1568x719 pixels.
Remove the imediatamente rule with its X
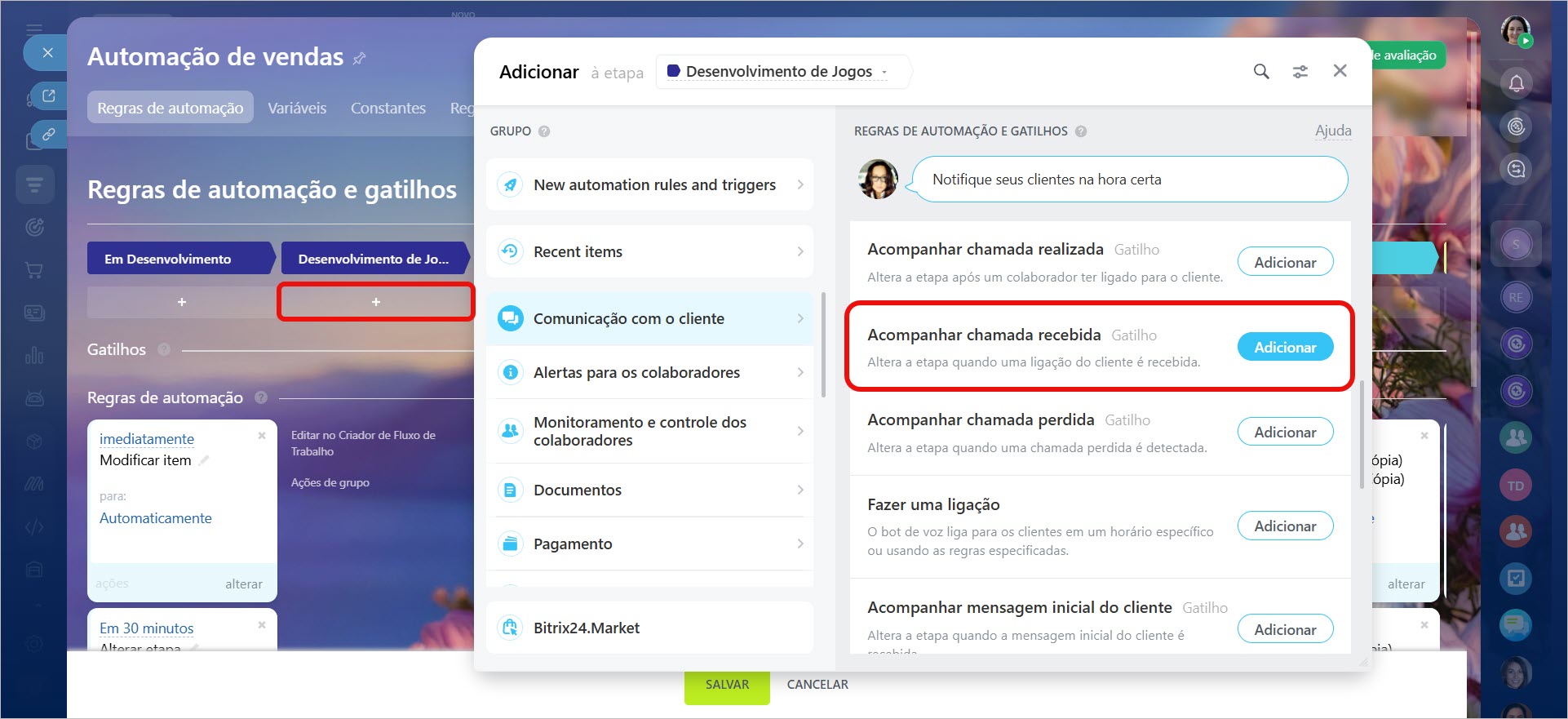coord(262,436)
